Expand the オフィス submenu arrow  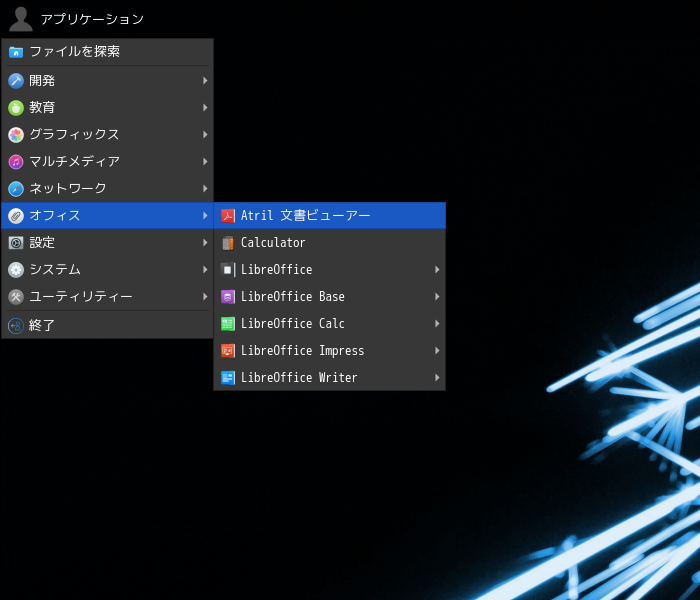(205, 216)
